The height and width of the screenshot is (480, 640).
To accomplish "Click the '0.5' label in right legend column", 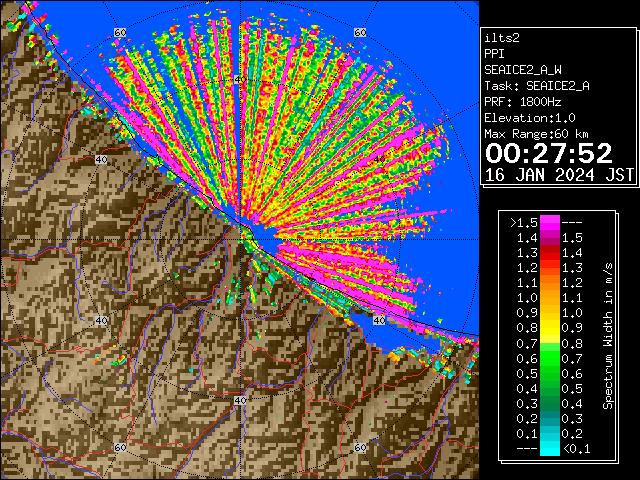I will 572,389.
